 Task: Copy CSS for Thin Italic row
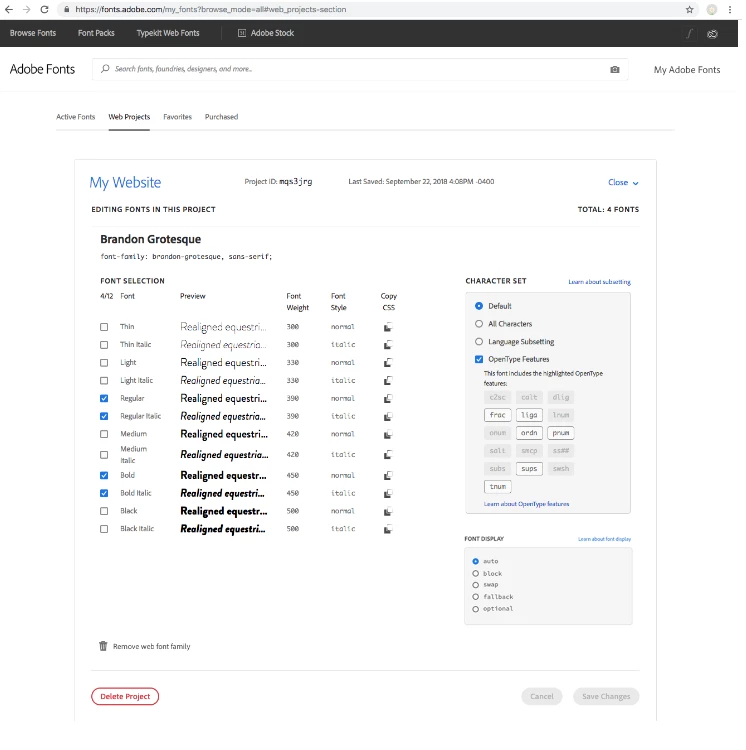point(388,345)
